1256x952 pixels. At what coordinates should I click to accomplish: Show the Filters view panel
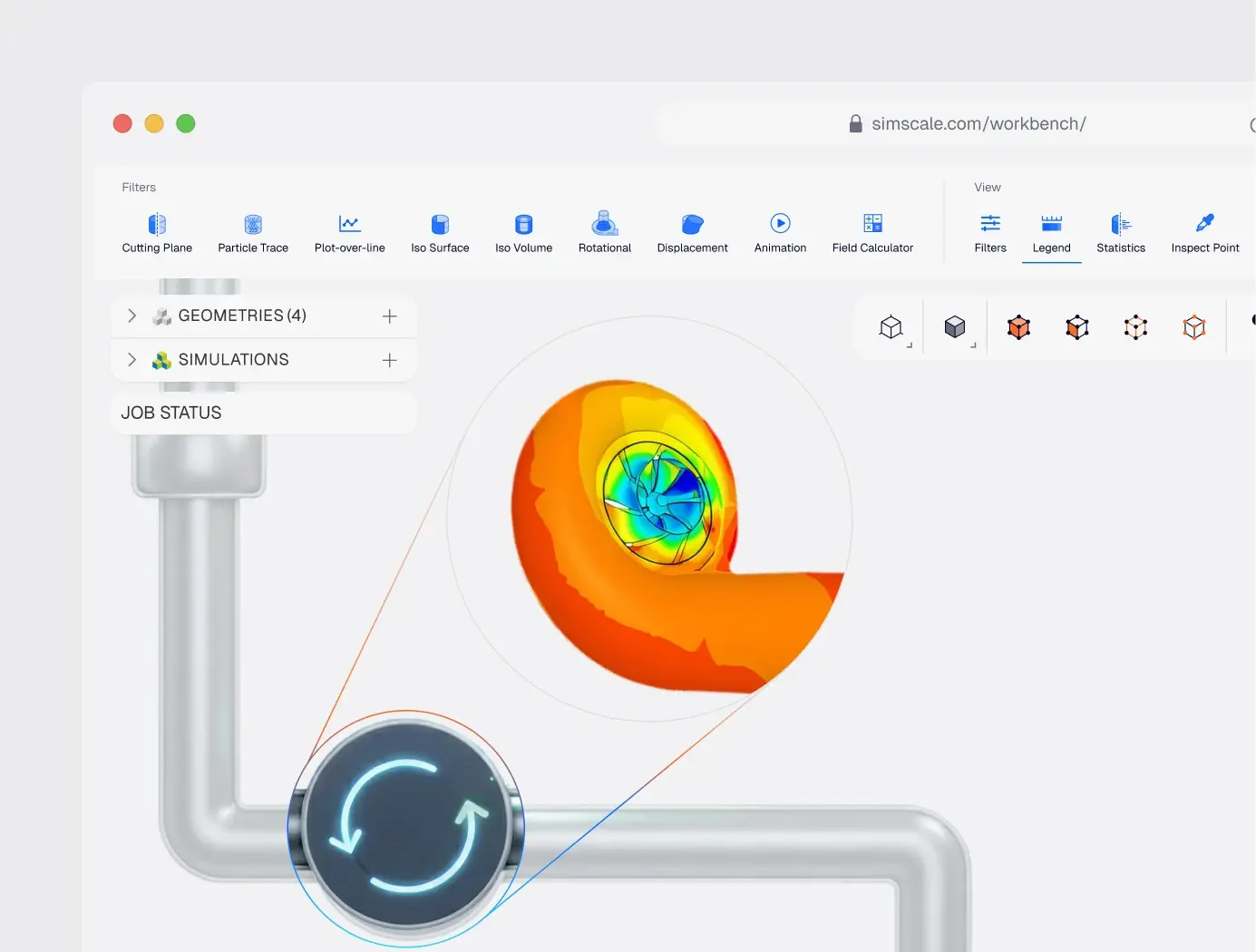[990, 234]
